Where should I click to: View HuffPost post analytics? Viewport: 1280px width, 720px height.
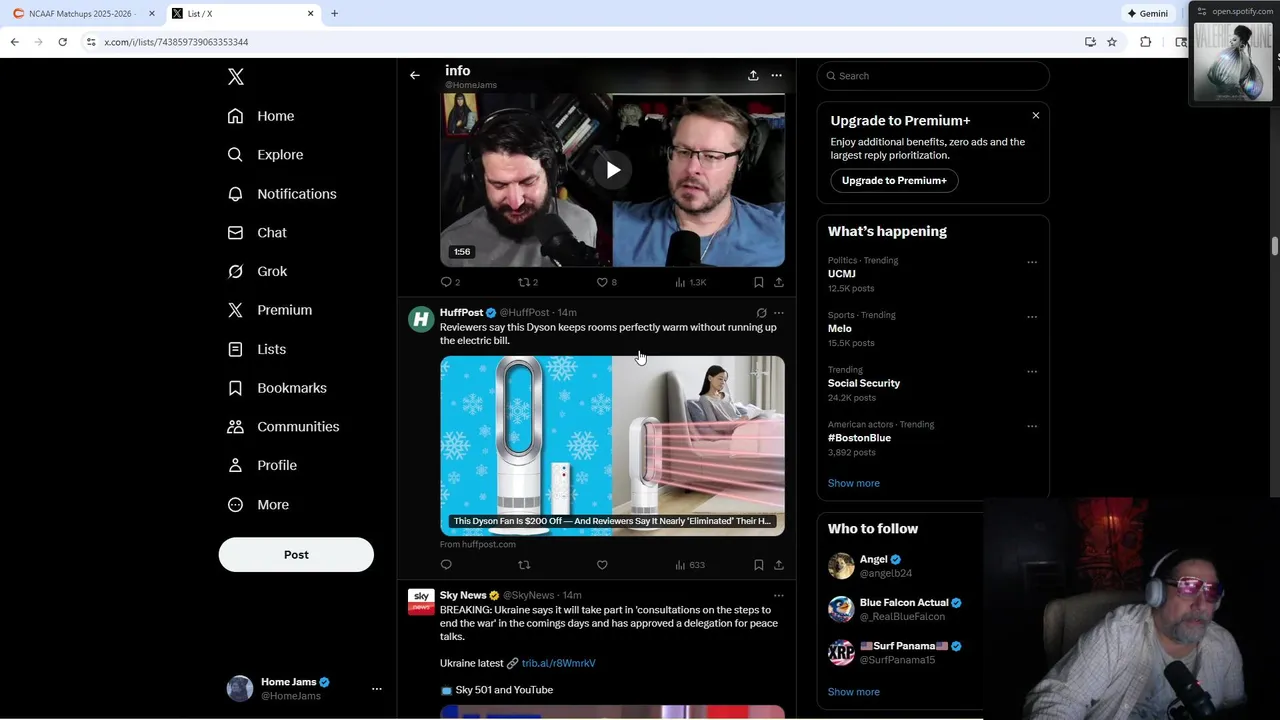tap(690, 565)
